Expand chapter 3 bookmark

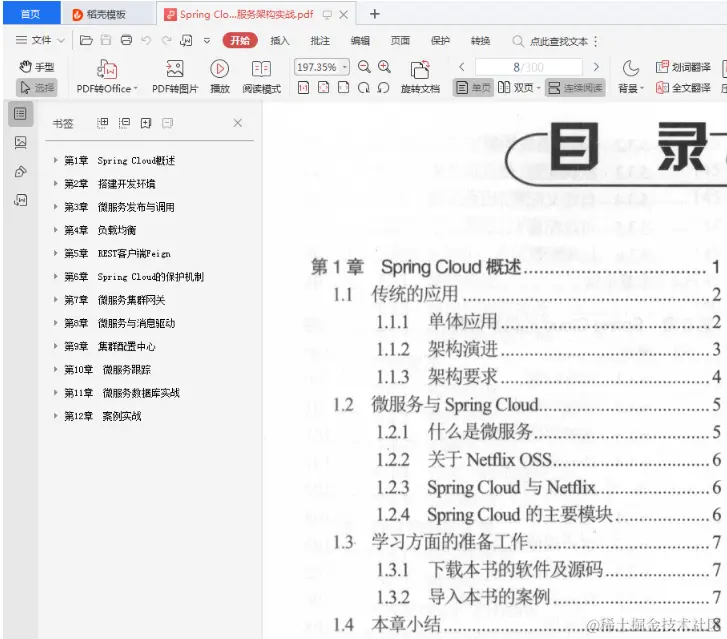55,207
